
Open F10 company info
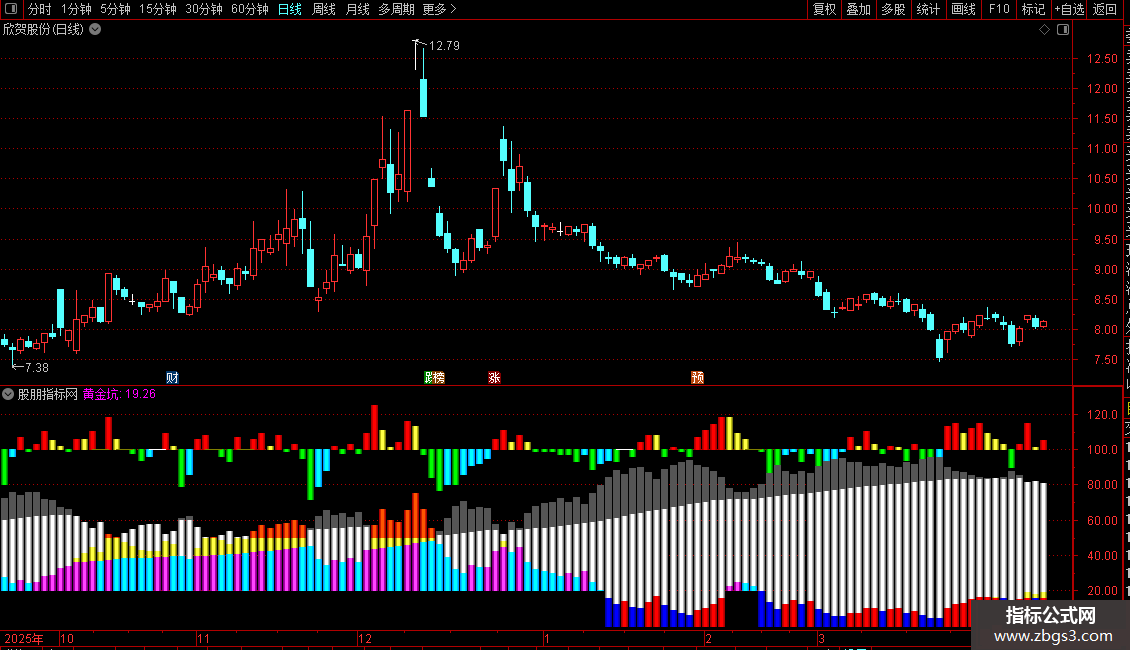[x=999, y=9]
